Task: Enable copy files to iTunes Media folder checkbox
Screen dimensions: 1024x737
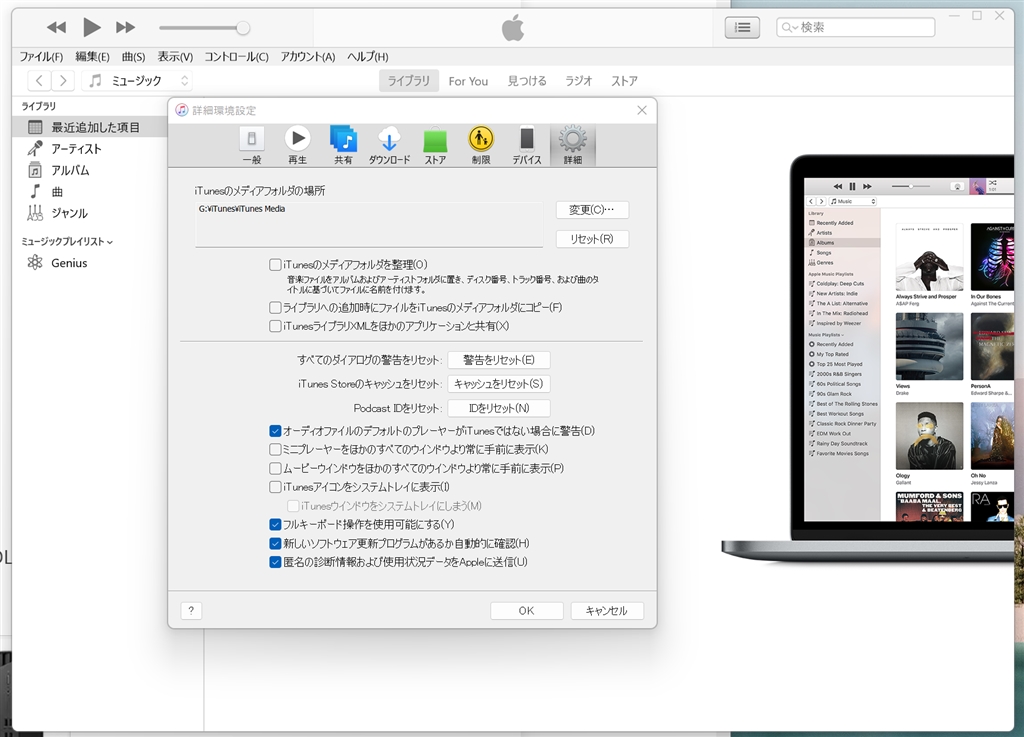Action: click(x=275, y=307)
